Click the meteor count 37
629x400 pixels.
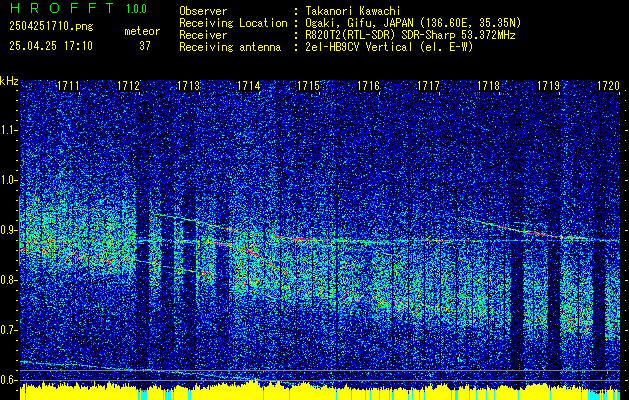click(x=145, y=46)
